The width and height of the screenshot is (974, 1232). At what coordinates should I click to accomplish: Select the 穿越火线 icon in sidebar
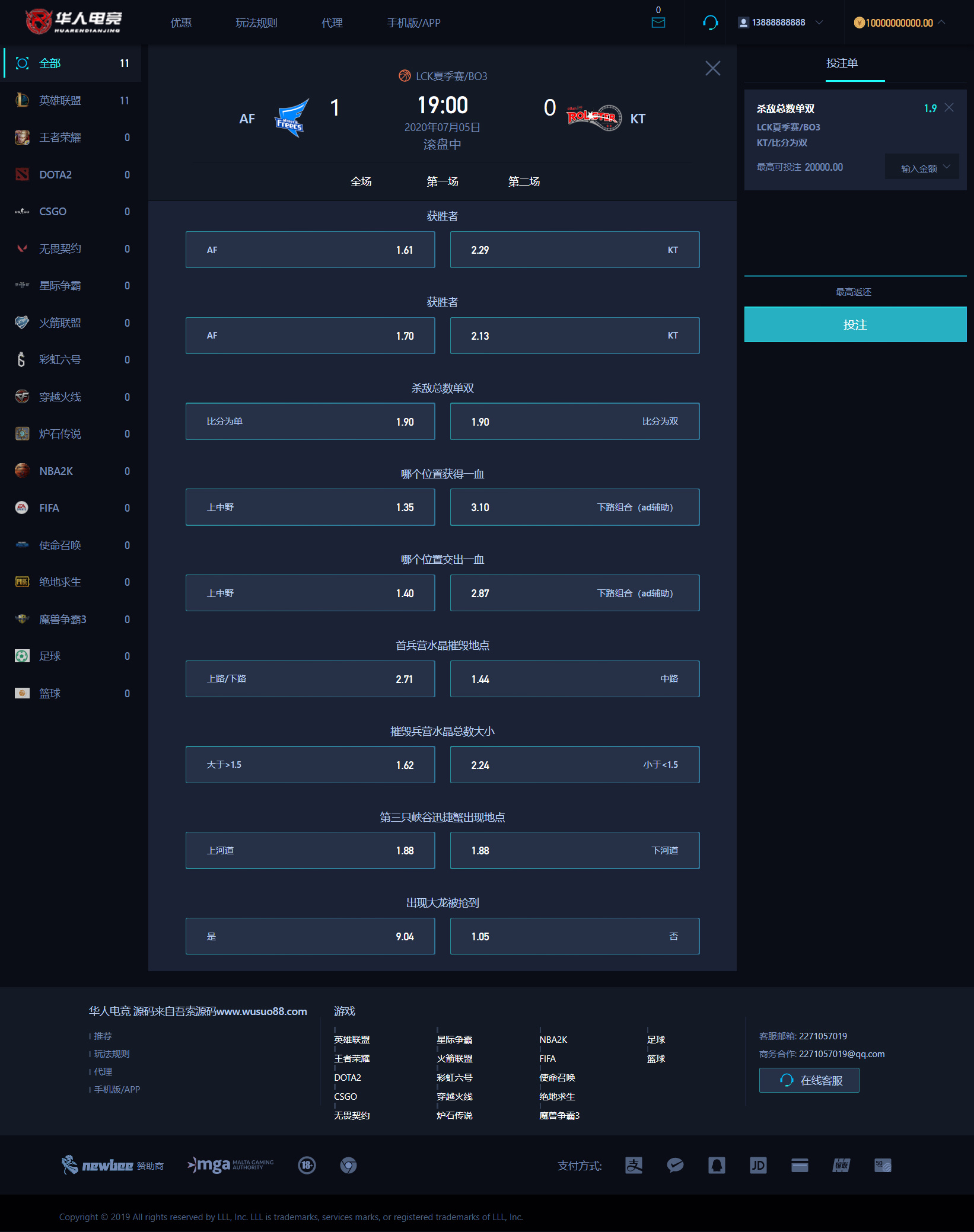tap(22, 397)
